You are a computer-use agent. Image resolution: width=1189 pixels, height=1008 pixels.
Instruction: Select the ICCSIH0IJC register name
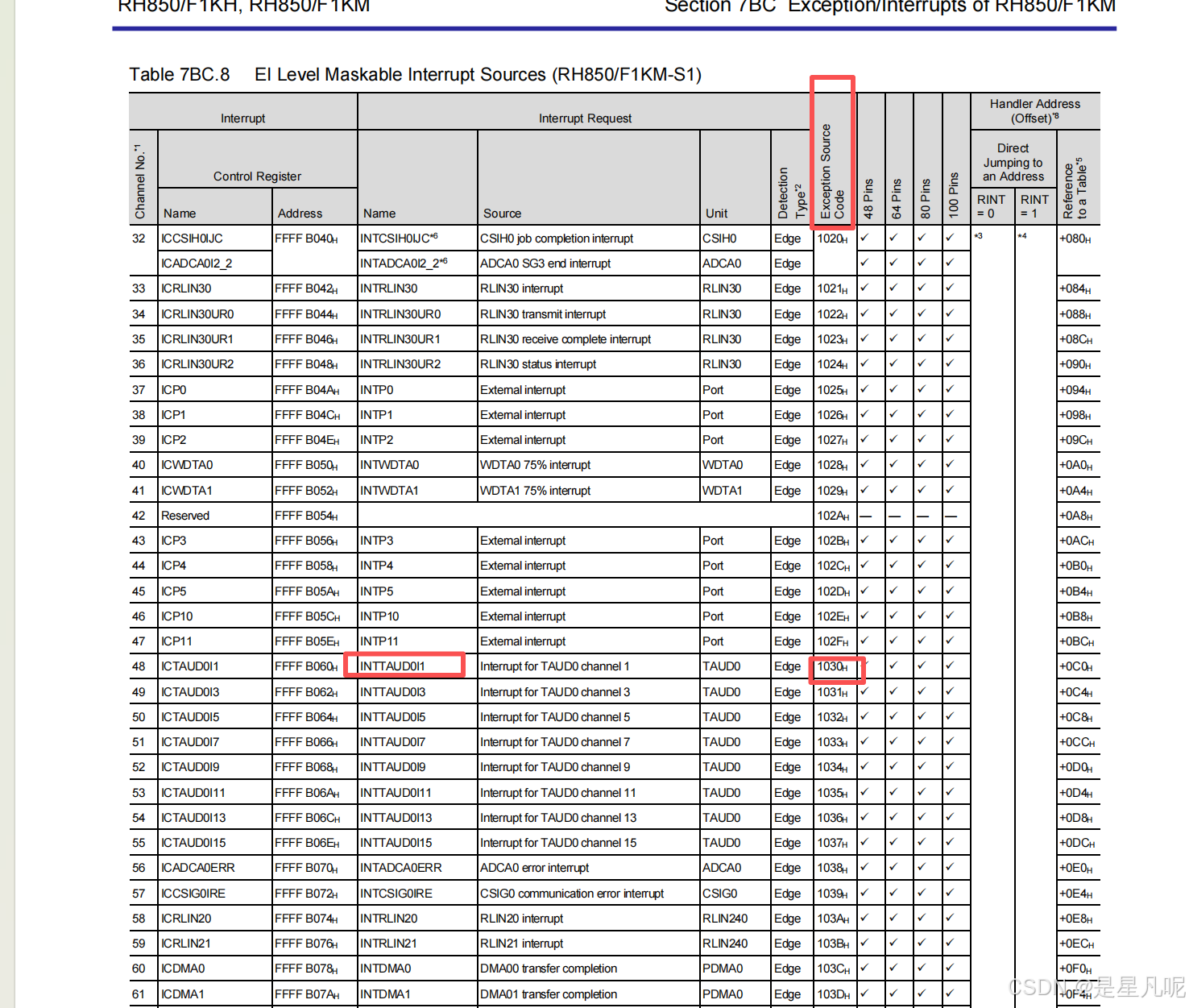coord(192,239)
